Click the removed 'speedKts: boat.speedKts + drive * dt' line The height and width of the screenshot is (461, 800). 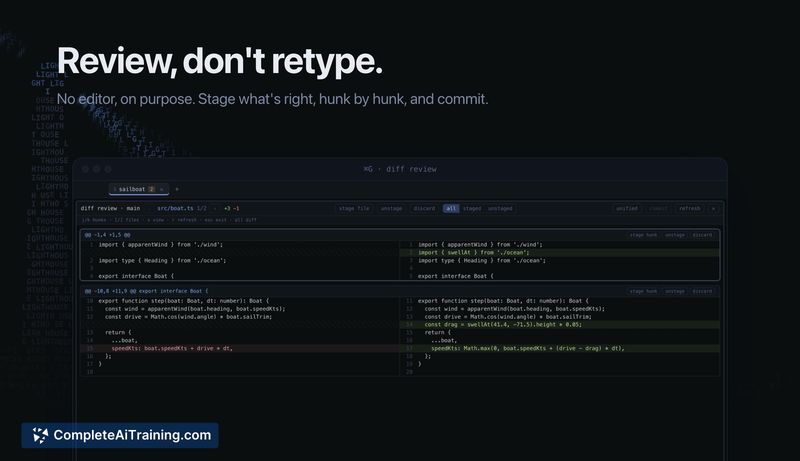tap(240, 348)
